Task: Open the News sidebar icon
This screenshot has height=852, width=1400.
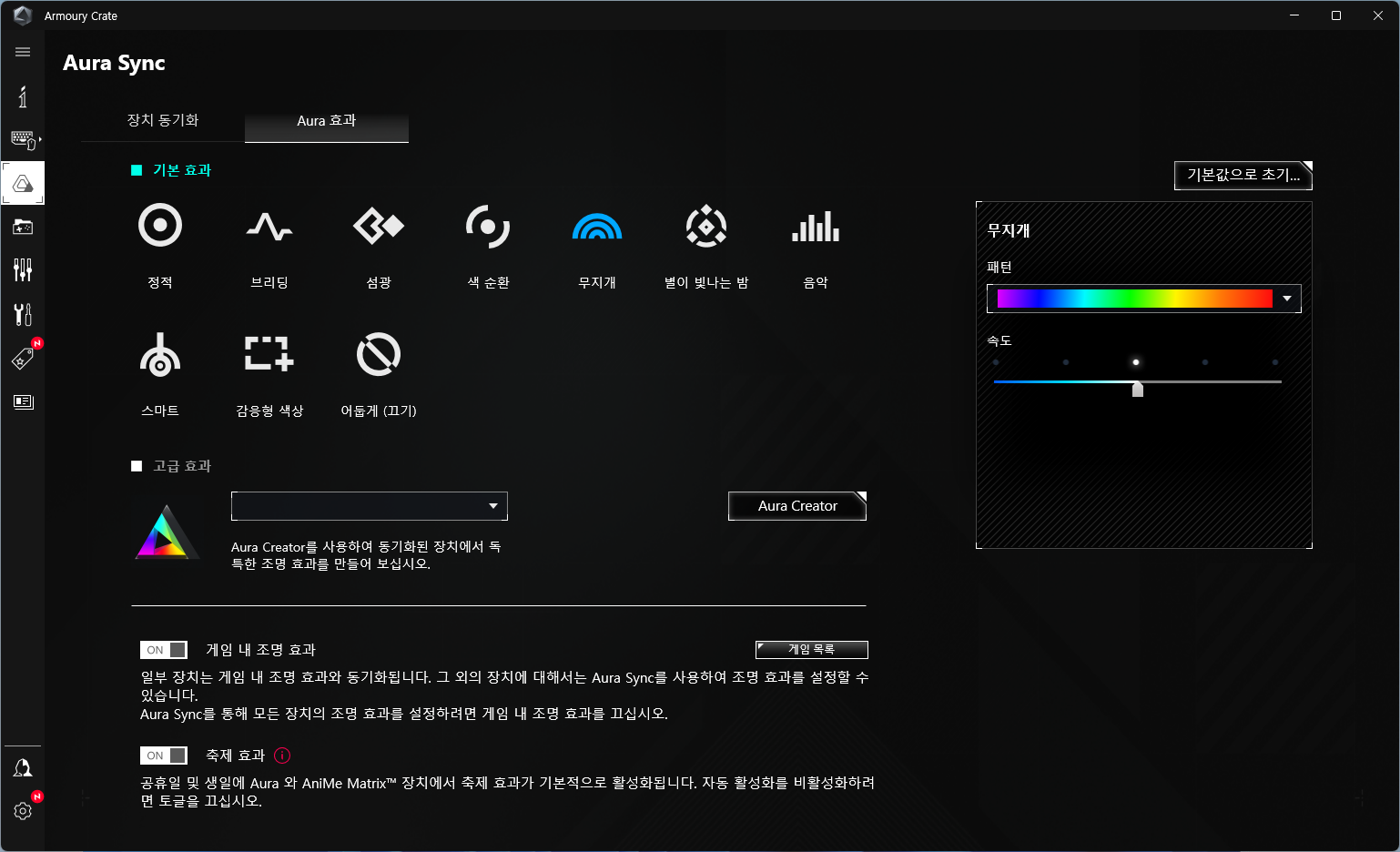Action: (x=23, y=401)
